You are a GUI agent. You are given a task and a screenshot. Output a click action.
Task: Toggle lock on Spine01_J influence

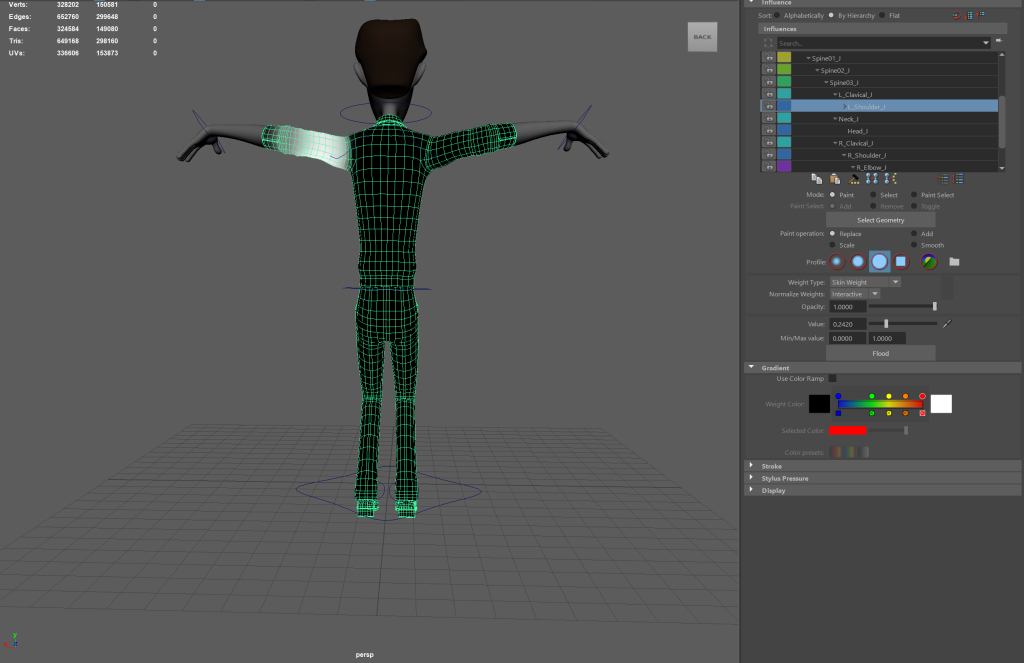[769, 59]
